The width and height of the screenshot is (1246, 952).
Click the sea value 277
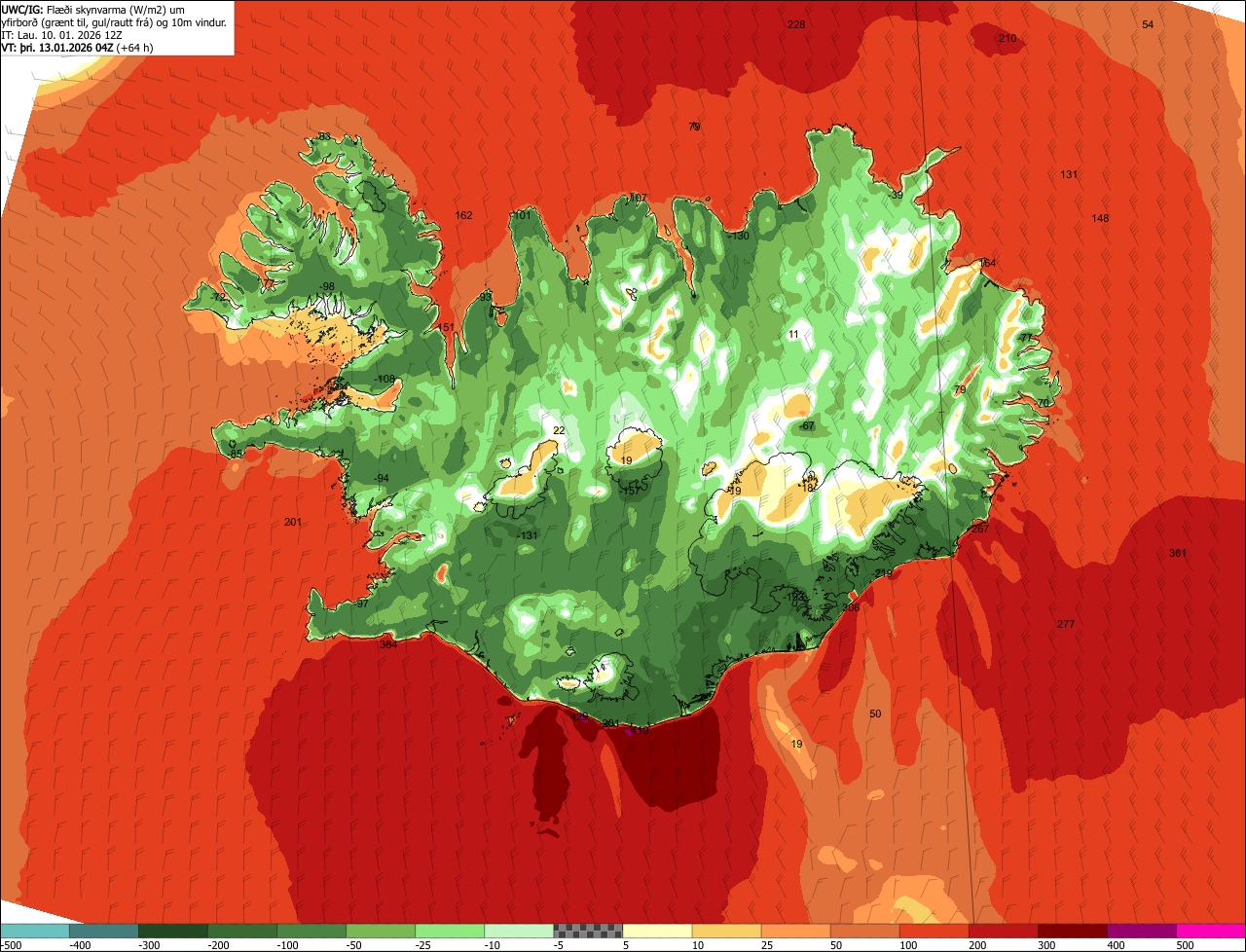(1066, 624)
